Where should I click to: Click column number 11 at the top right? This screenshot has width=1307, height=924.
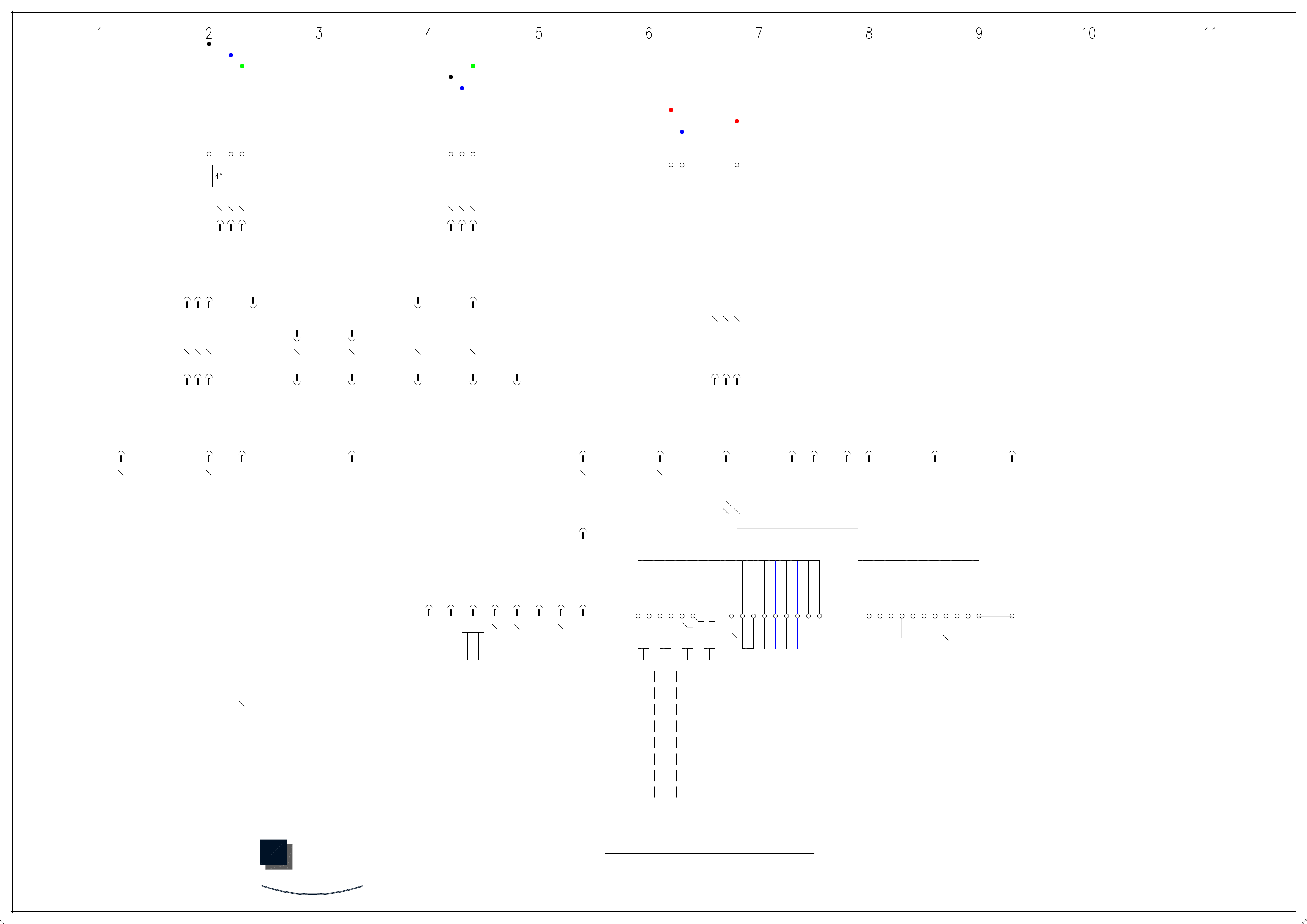click(1210, 34)
